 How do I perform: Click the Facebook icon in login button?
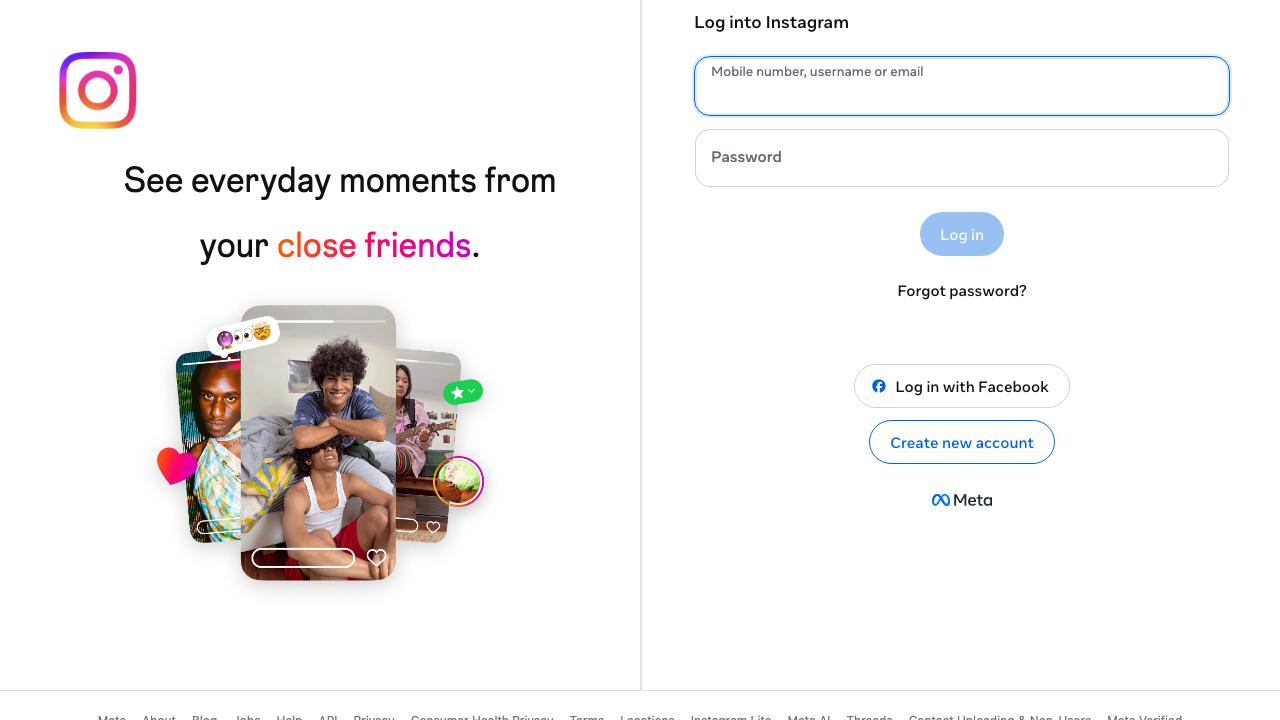click(x=879, y=386)
